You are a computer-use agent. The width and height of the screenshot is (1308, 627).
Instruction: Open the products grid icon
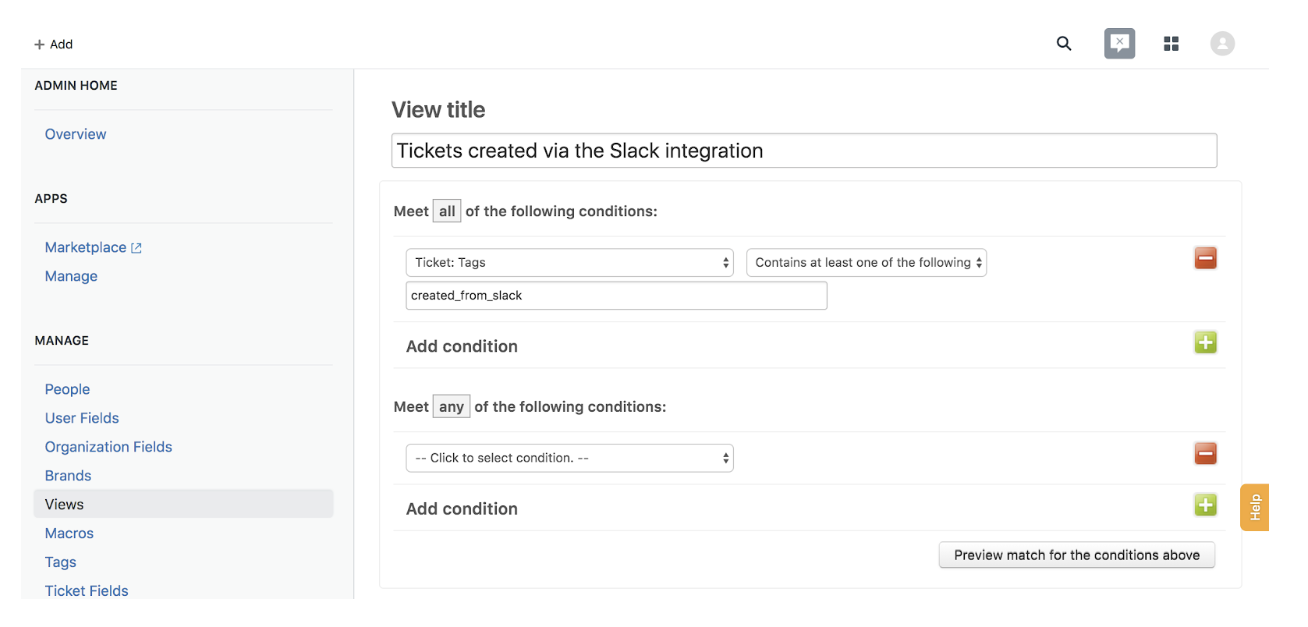coord(1171,44)
